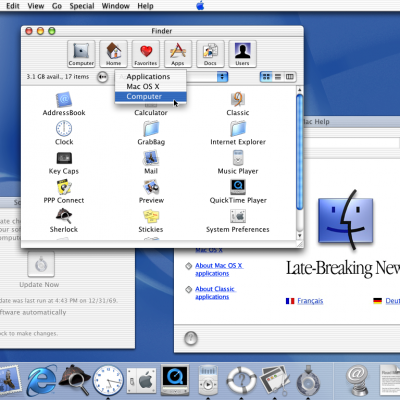Select the Stickies application icon
Screen dimensions: 400x400
pyautogui.click(x=151, y=216)
